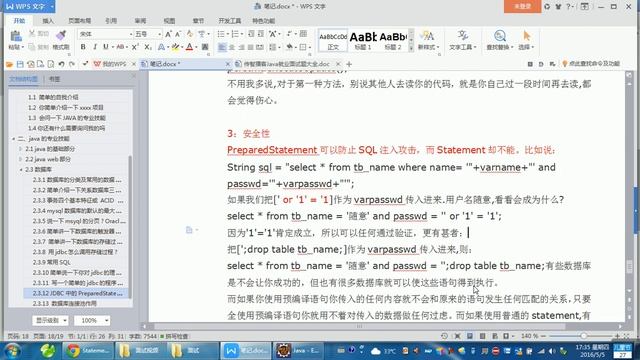Click the Text Tools icon
This screenshot has height=360, width=640.
462,36
